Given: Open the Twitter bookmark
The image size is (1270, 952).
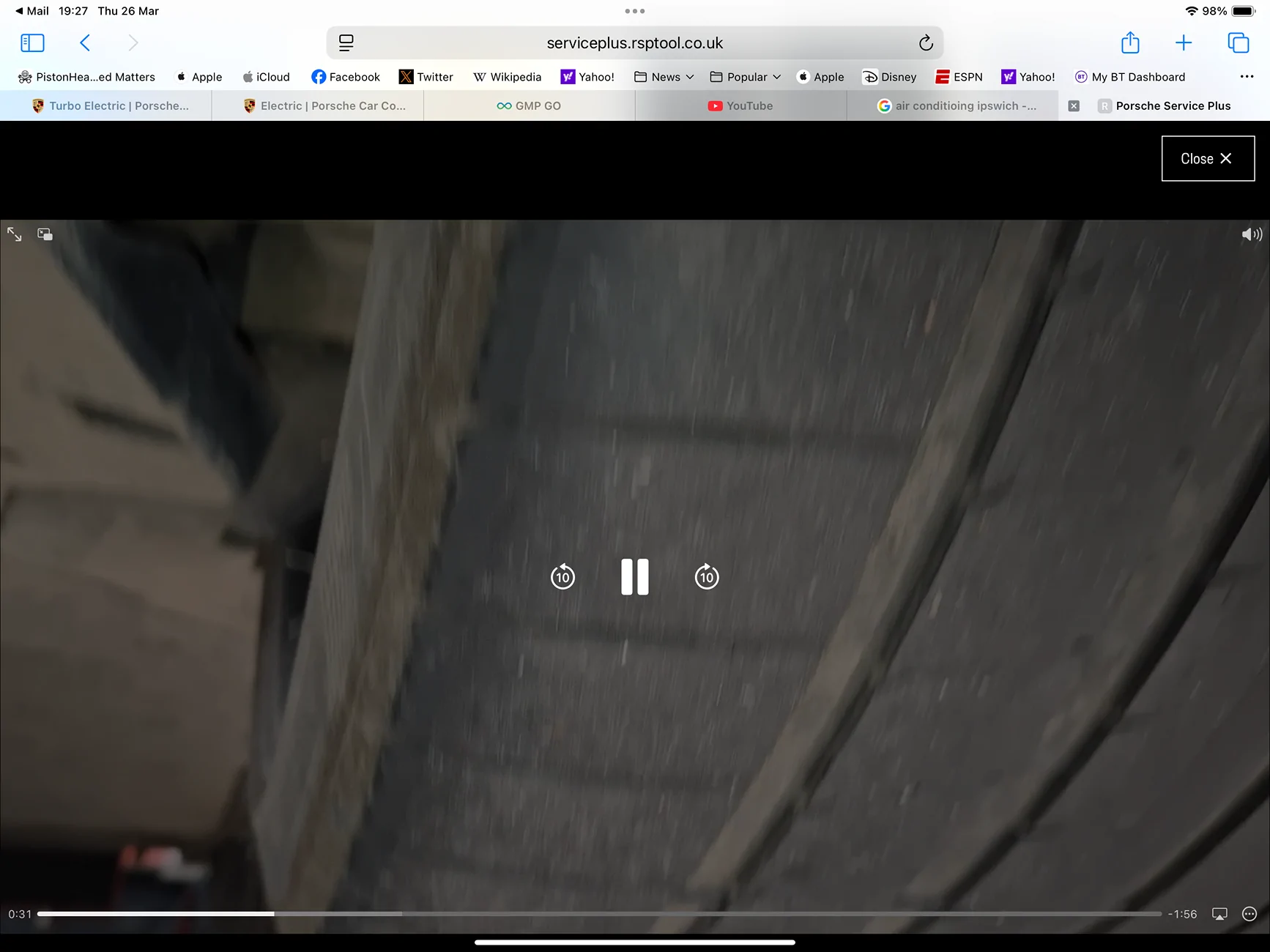Looking at the screenshot, I should click(426, 77).
